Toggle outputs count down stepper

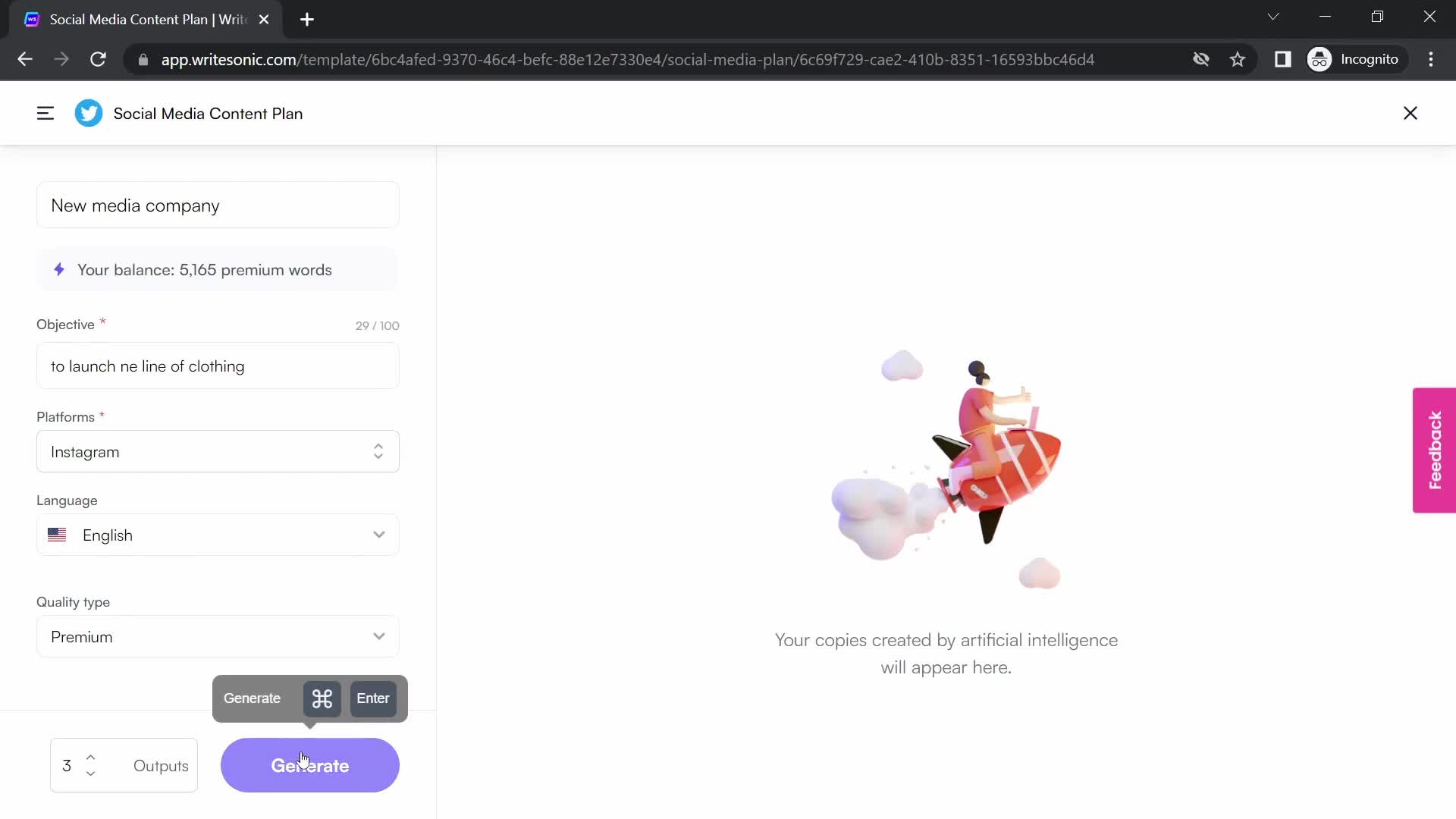91,773
